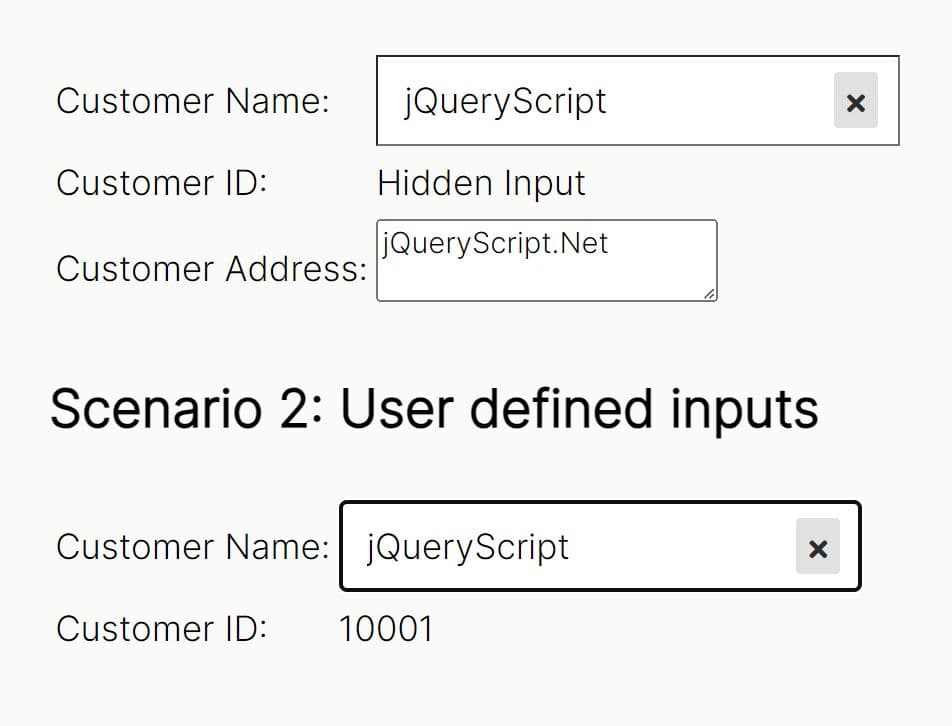The height and width of the screenshot is (726, 952).
Task: Click the 'Customer Name:' label under Scenario 2
Action: pos(192,546)
